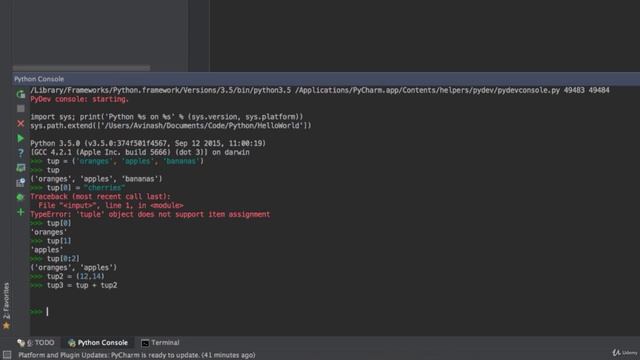Click the green bug debug icon
The height and width of the screenshot is (360, 640).
click(20, 197)
